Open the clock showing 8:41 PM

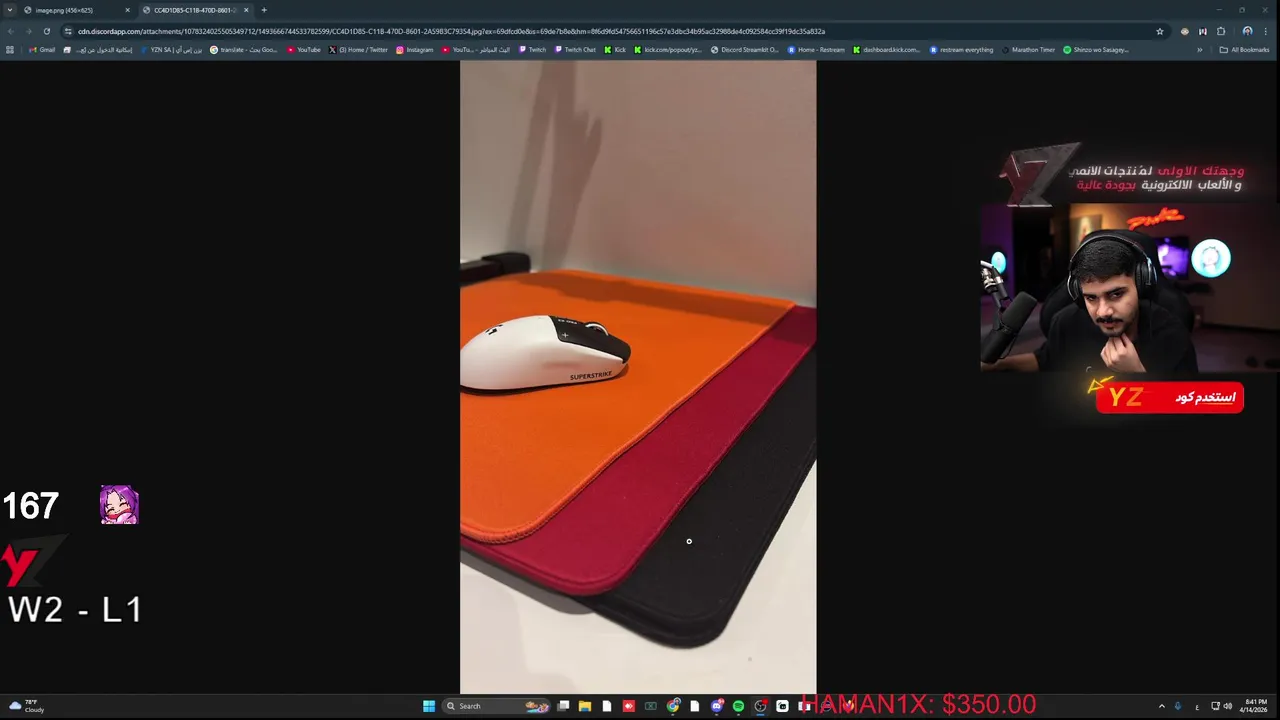pyautogui.click(x=1254, y=706)
